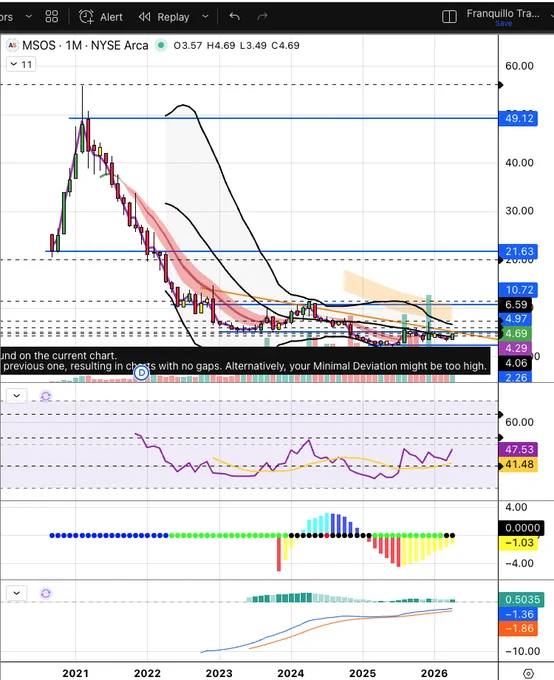The image size is (554, 680).
Task: Click the blue D dividend marker
Action: pos(141,373)
